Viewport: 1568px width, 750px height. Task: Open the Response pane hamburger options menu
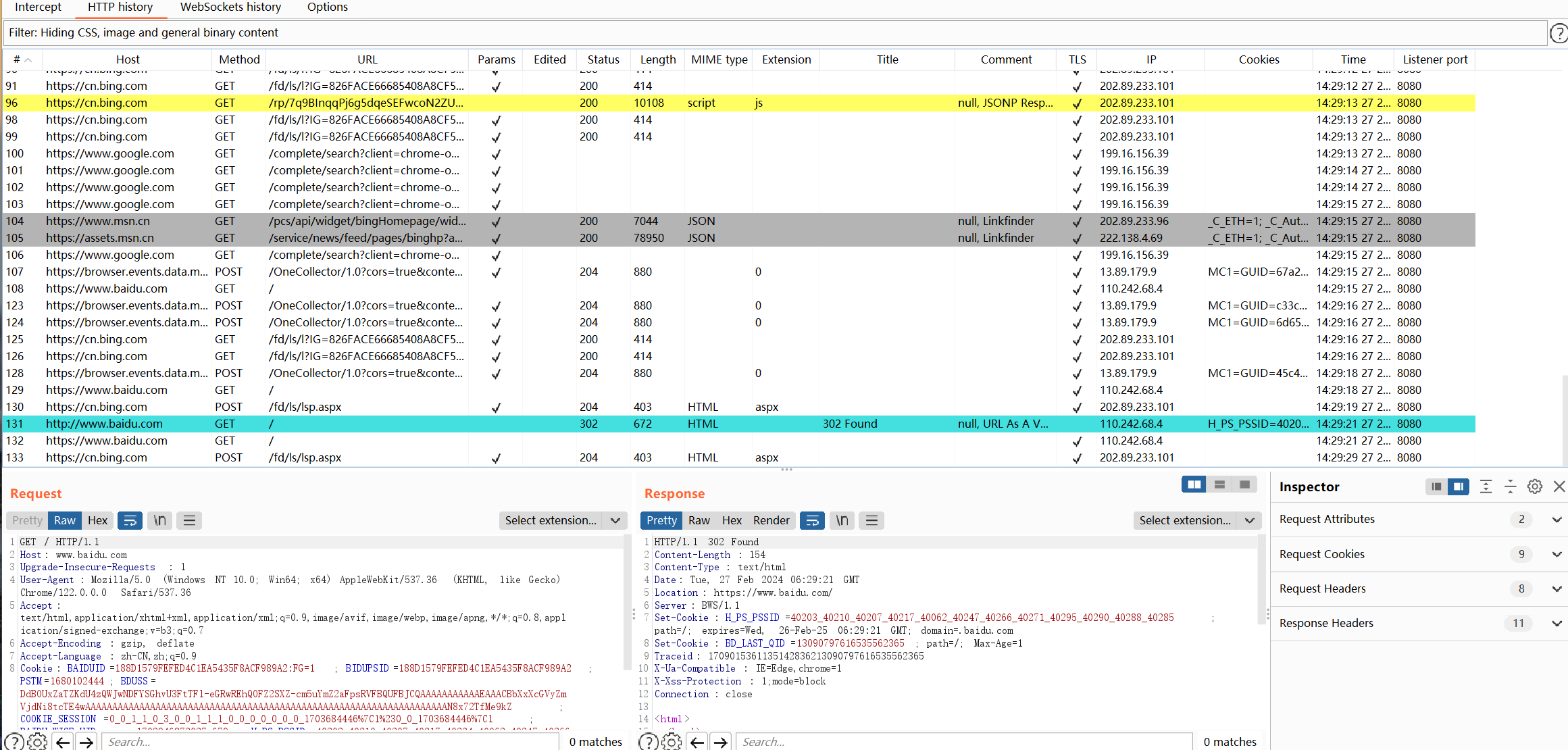coord(871,520)
